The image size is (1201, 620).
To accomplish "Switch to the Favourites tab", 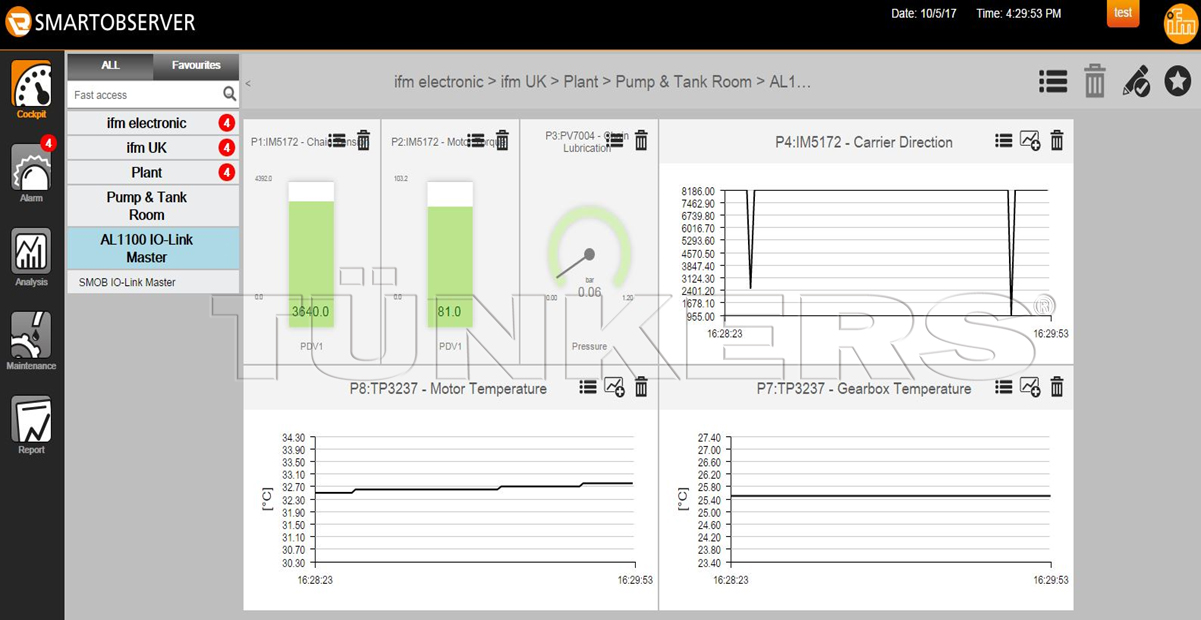I will click(196, 66).
